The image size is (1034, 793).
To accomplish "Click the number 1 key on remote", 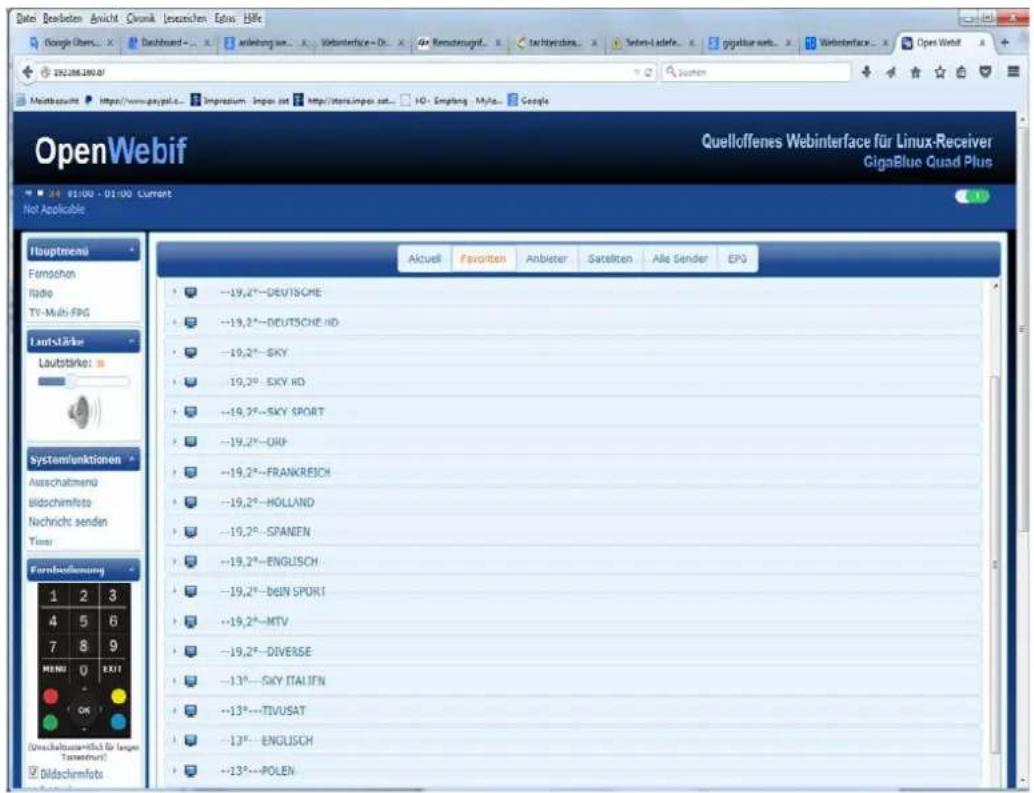I will pyautogui.click(x=54, y=596).
